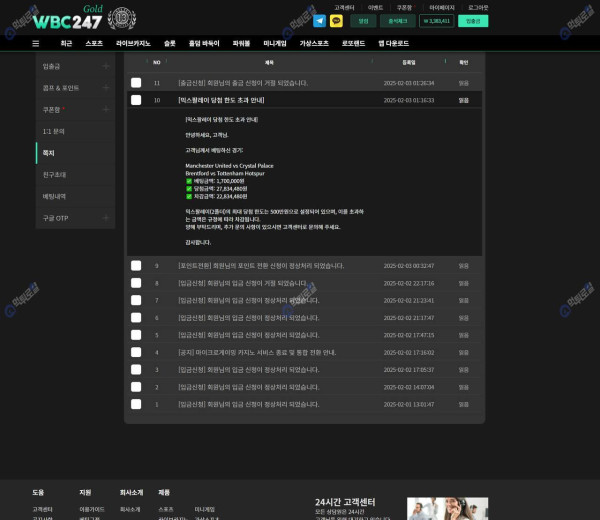Click the 로그아웃 link at top right

point(478,7)
